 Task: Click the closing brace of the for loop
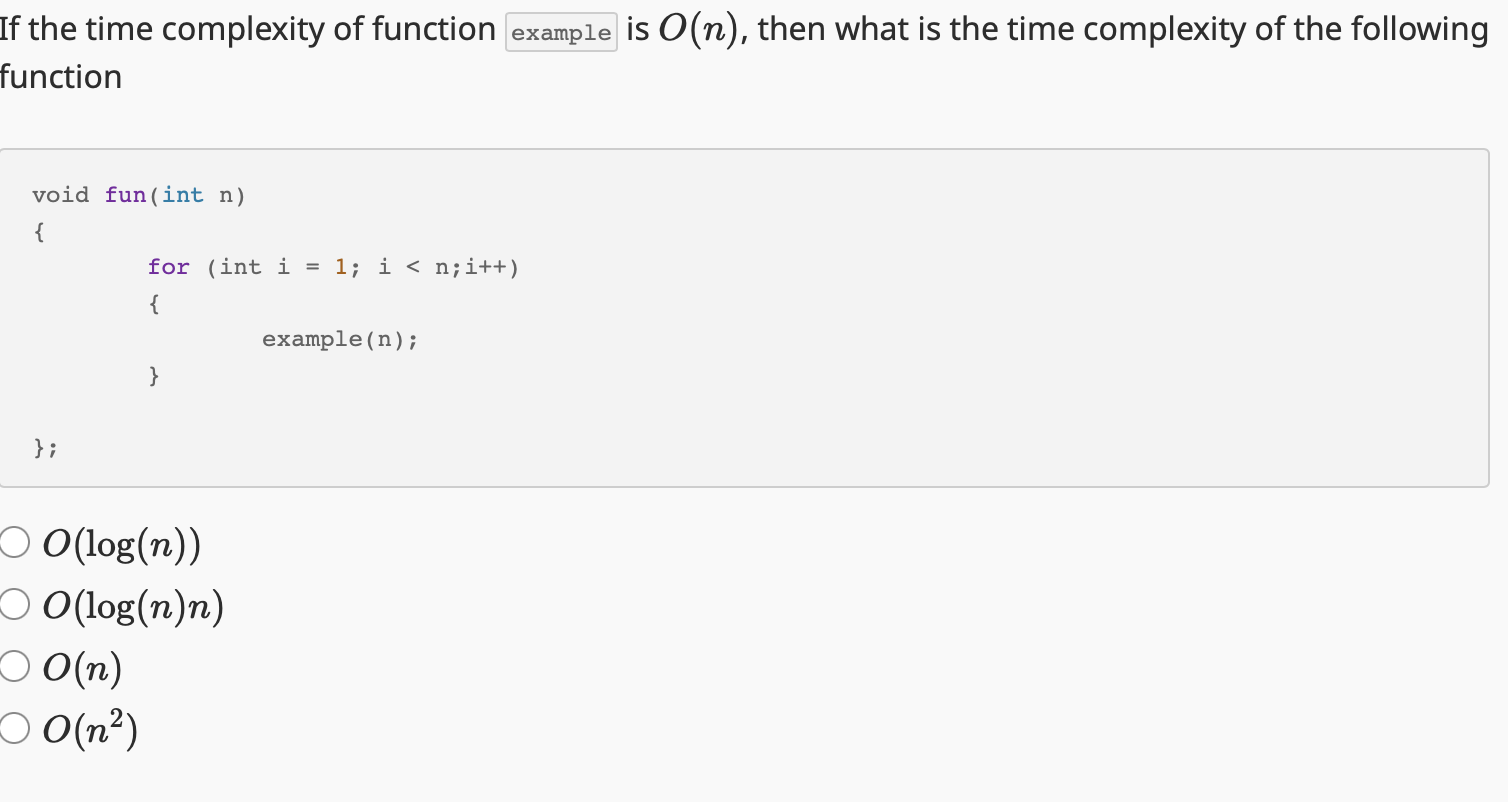153,375
